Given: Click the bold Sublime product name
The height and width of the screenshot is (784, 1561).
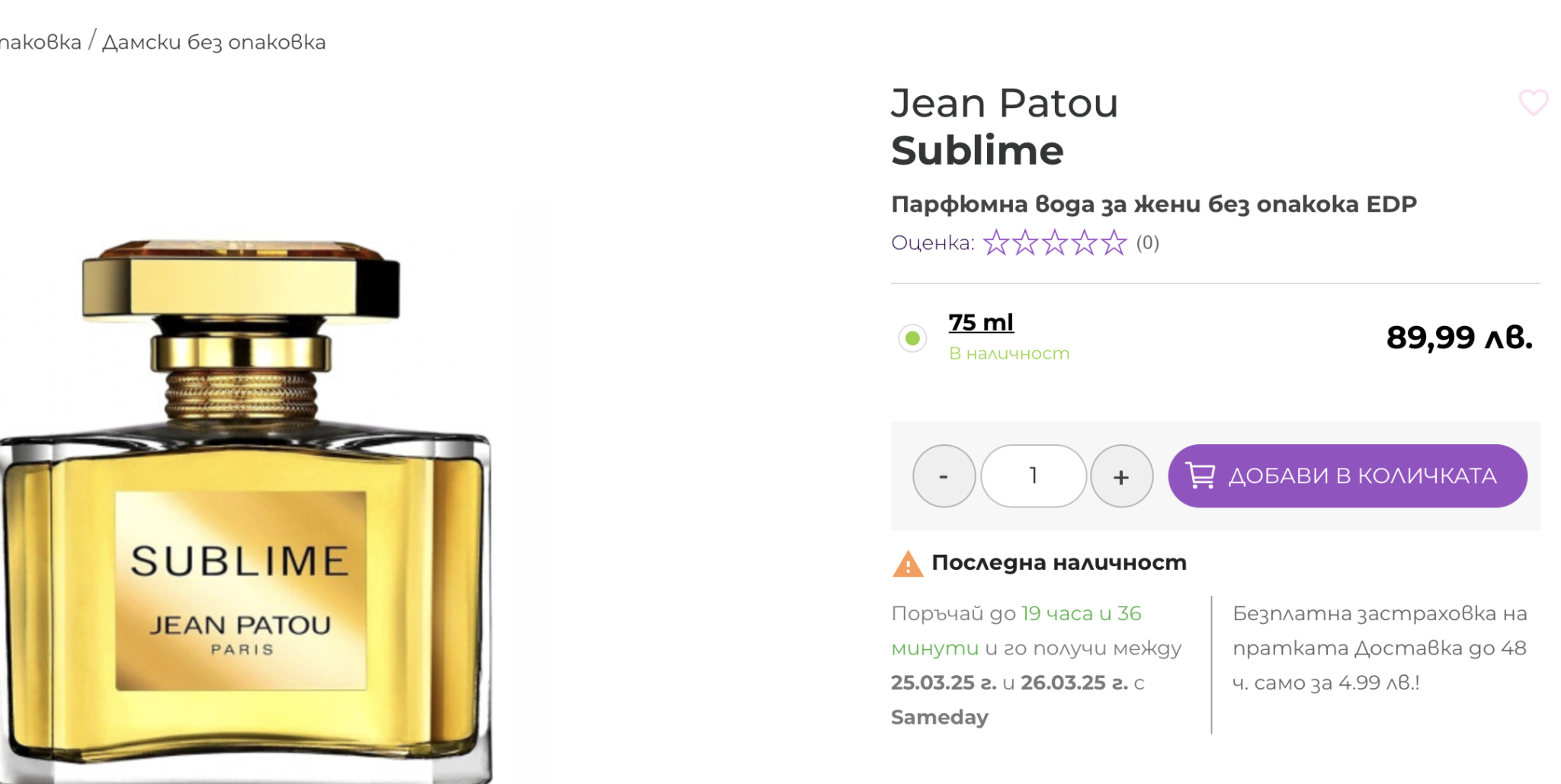Looking at the screenshot, I should click(977, 151).
